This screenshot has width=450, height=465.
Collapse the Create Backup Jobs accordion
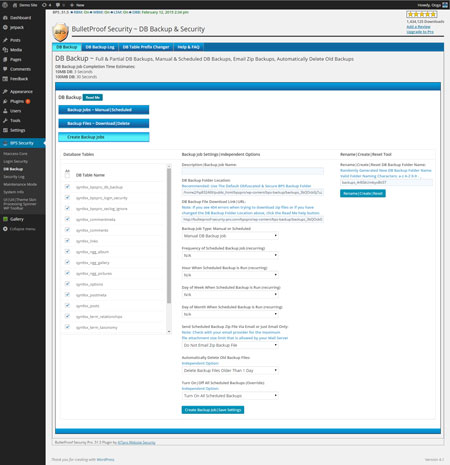pyautogui.click(x=104, y=137)
